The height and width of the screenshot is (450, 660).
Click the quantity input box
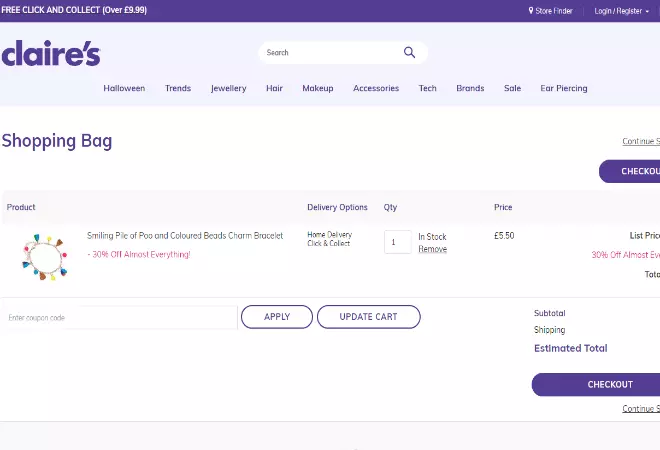pos(398,242)
